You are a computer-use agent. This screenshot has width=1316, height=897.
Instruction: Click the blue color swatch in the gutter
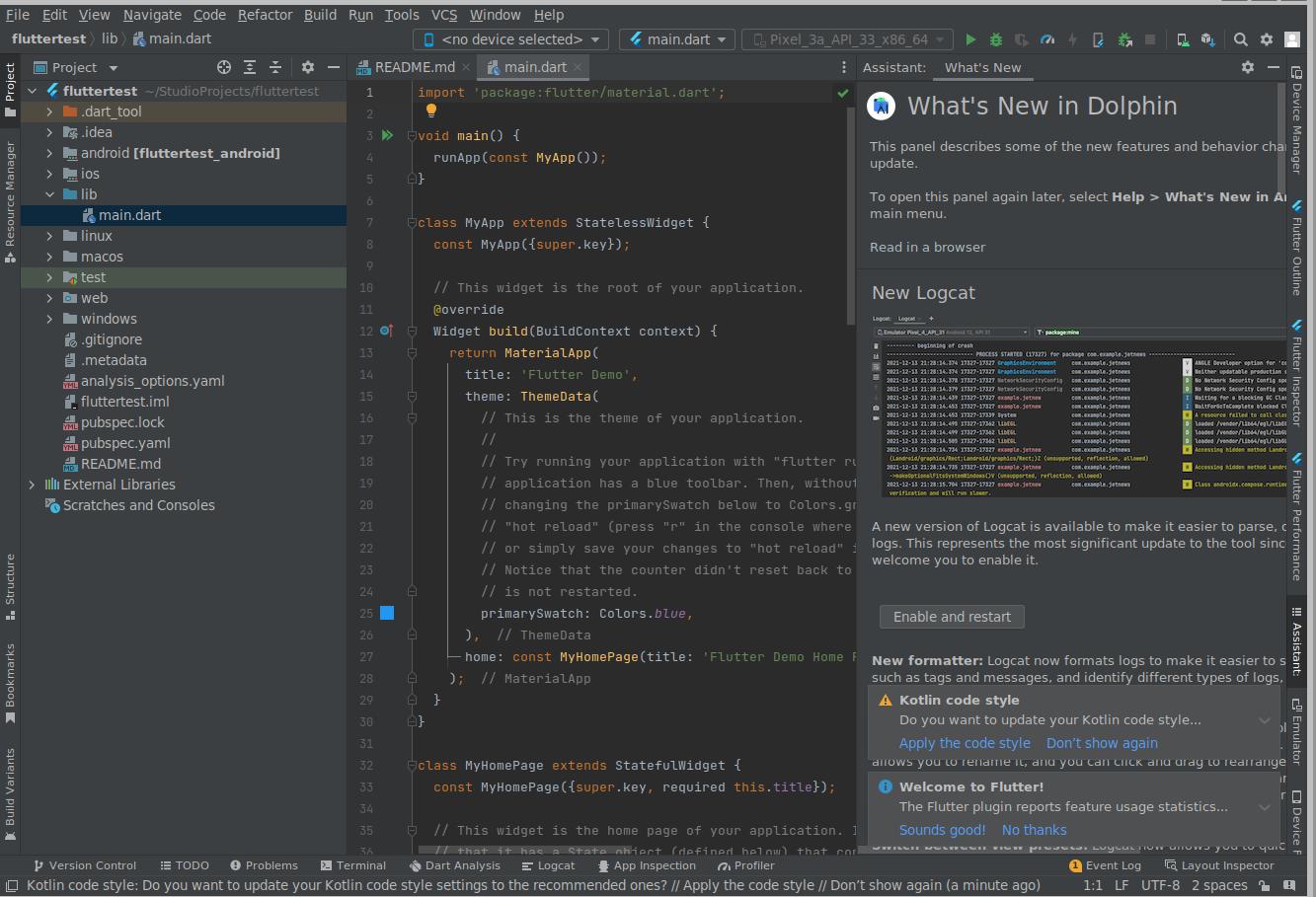click(387, 613)
